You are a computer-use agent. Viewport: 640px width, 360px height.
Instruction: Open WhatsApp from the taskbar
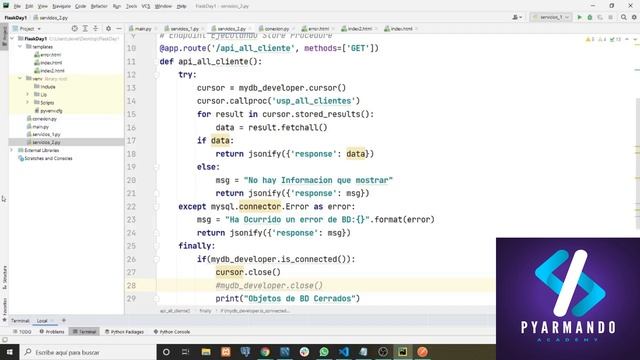(324, 352)
